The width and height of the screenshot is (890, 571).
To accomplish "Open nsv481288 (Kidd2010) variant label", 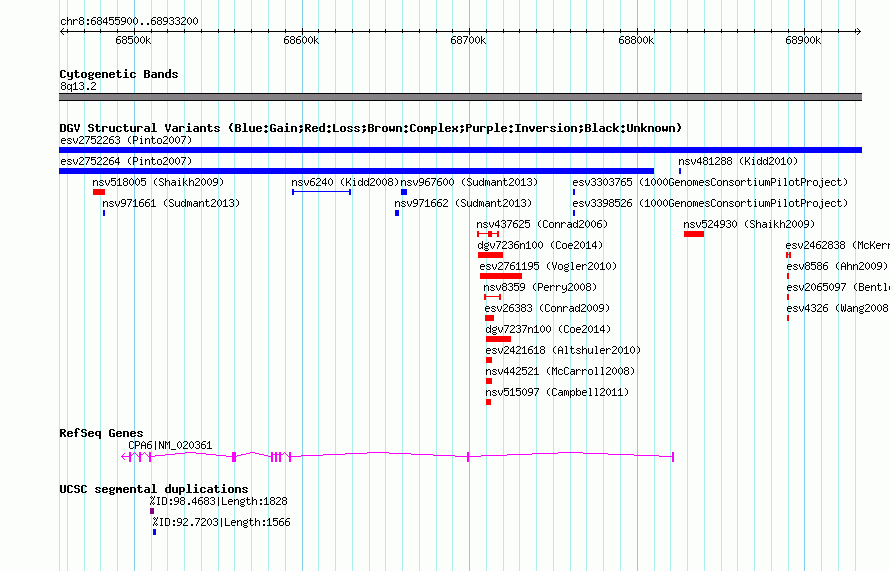I will pos(738,161).
